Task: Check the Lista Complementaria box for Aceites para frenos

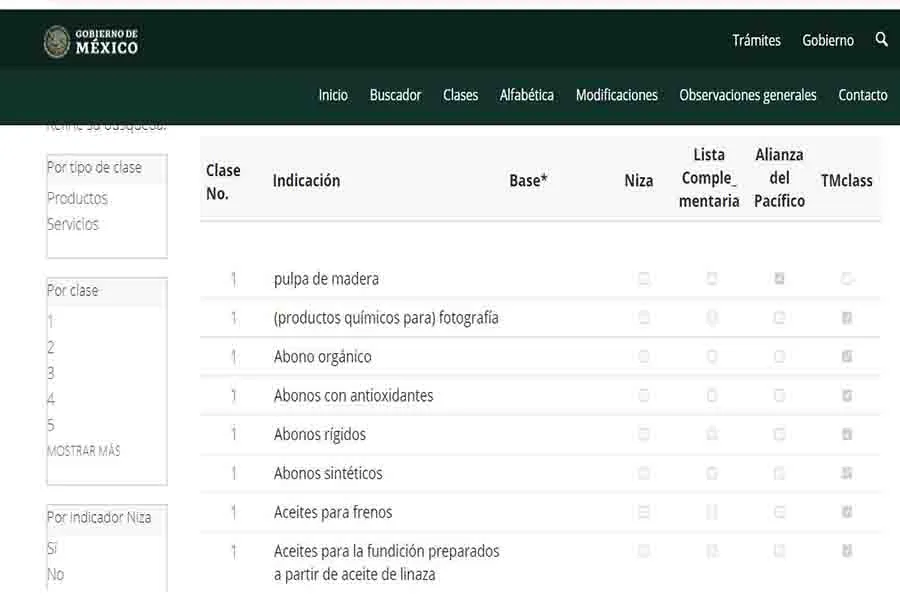Action: pyautogui.click(x=710, y=512)
